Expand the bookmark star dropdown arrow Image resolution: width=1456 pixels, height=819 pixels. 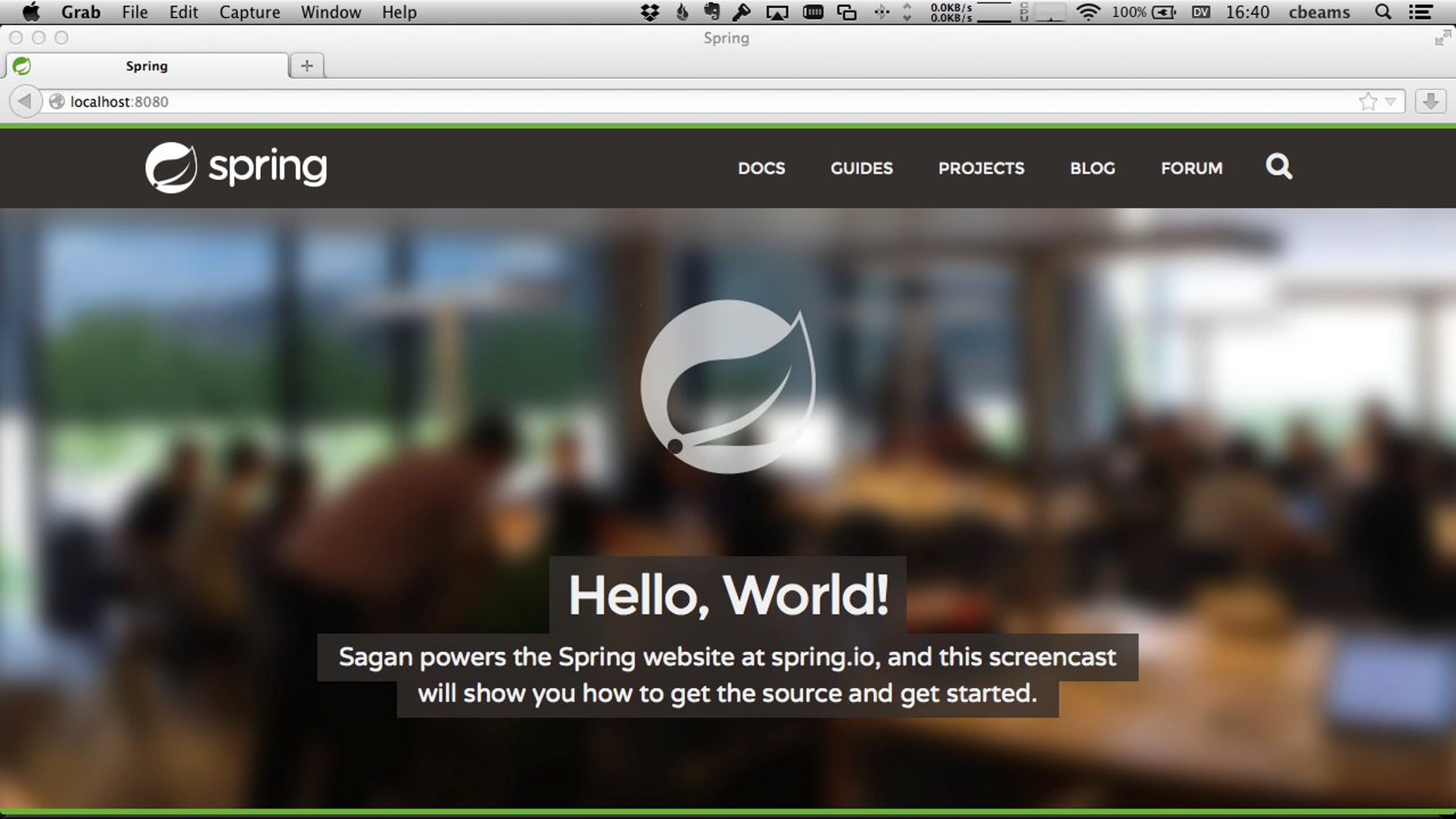tap(1390, 101)
